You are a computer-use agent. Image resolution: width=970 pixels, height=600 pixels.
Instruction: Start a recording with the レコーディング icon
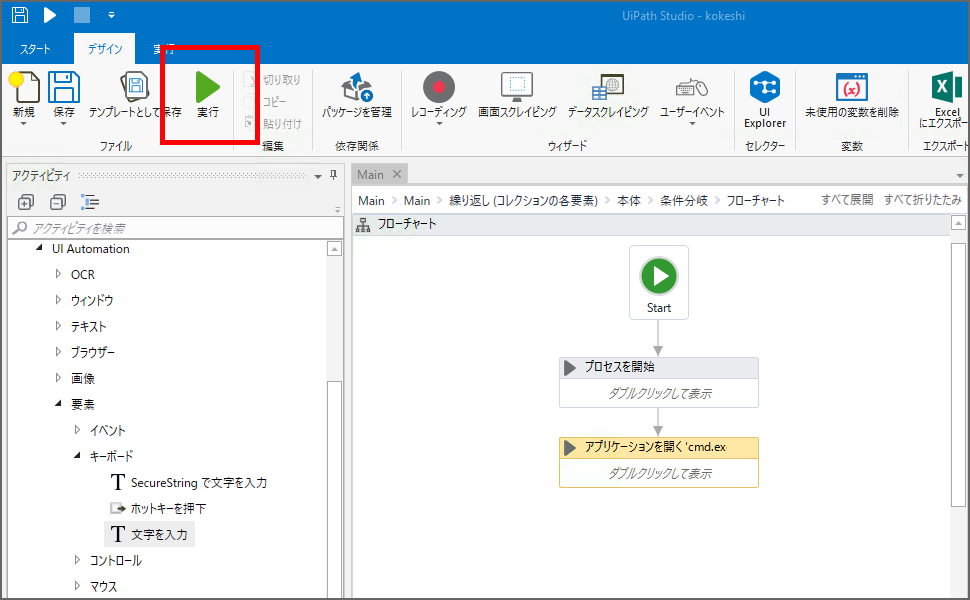pyautogui.click(x=437, y=97)
